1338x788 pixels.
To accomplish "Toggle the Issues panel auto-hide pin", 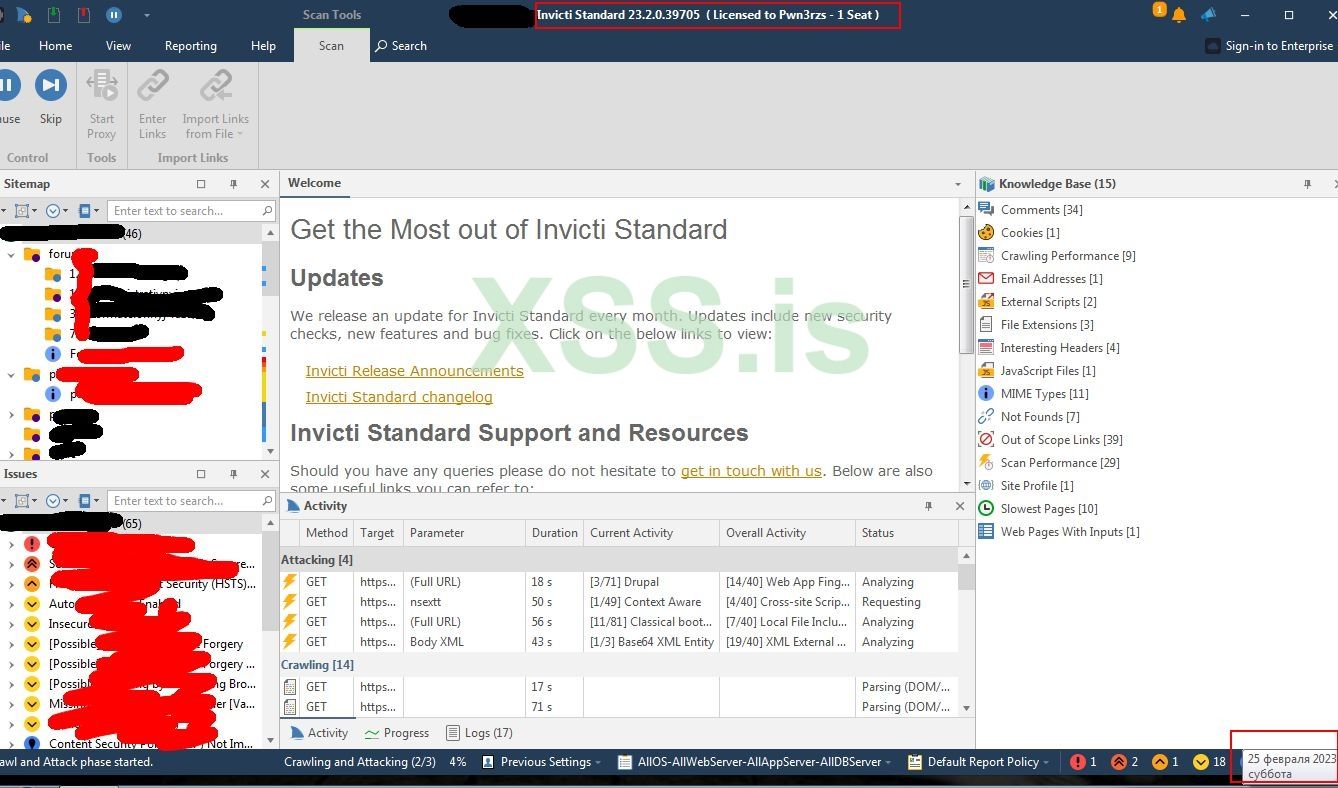I will coord(233,474).
